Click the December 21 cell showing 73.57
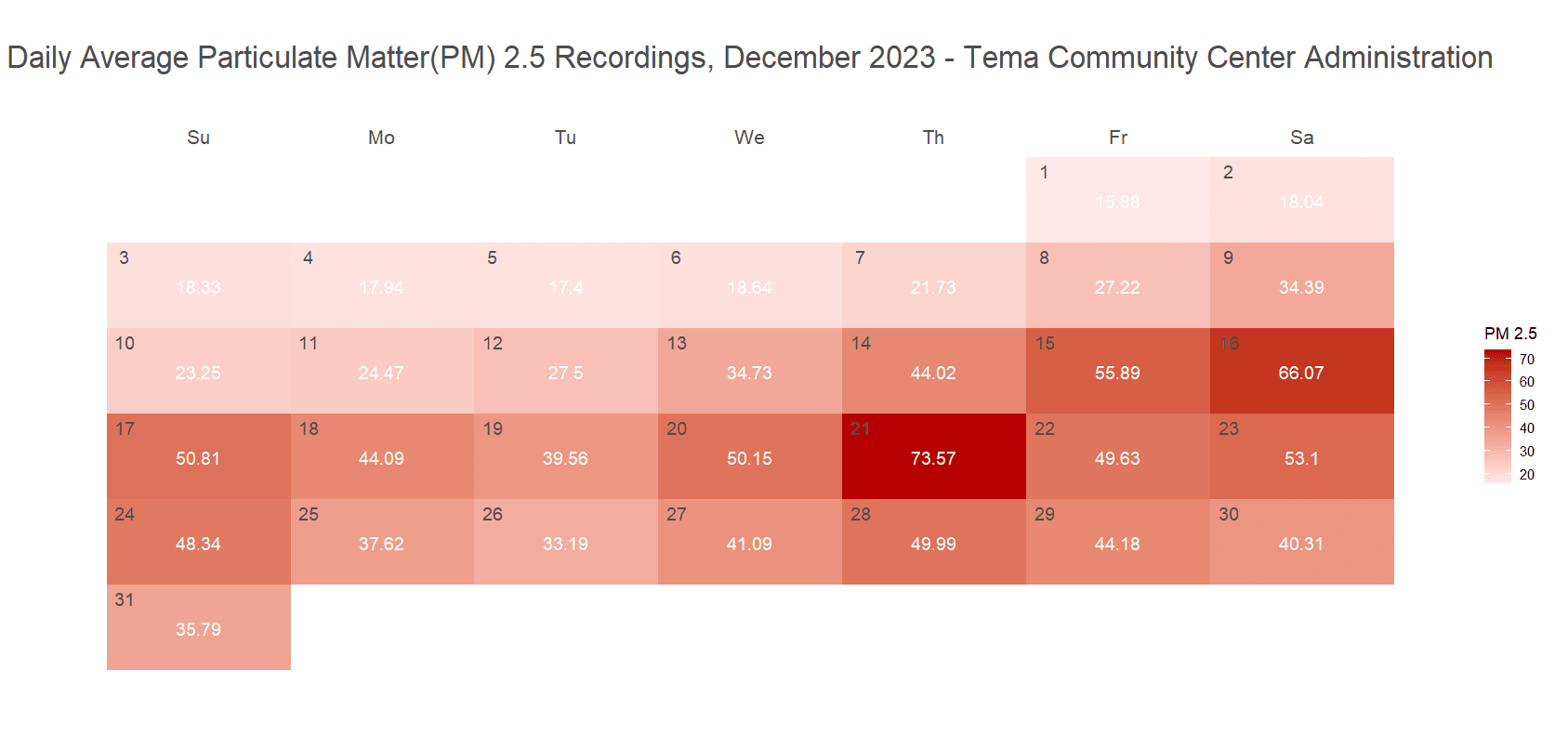Viewport: 1568px width, 750px height. pos(933,456)
